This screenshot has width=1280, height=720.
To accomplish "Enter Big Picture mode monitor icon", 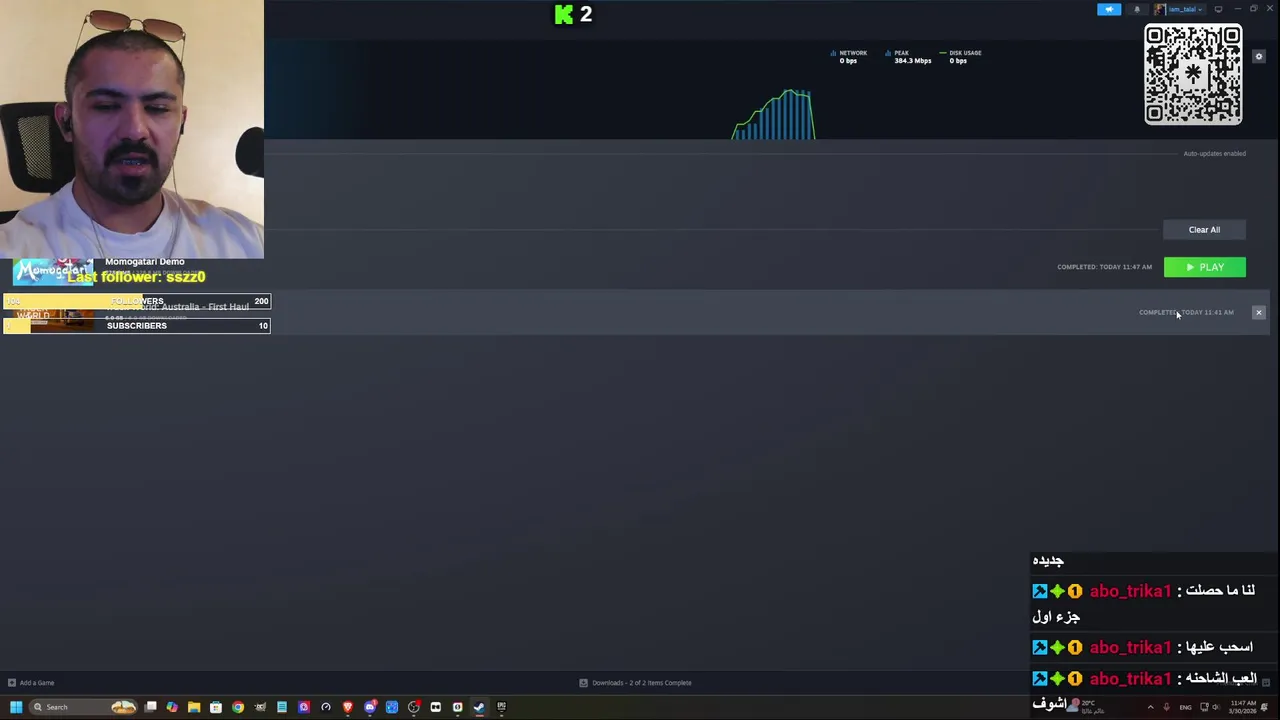I will click(x=1218, y=9).
